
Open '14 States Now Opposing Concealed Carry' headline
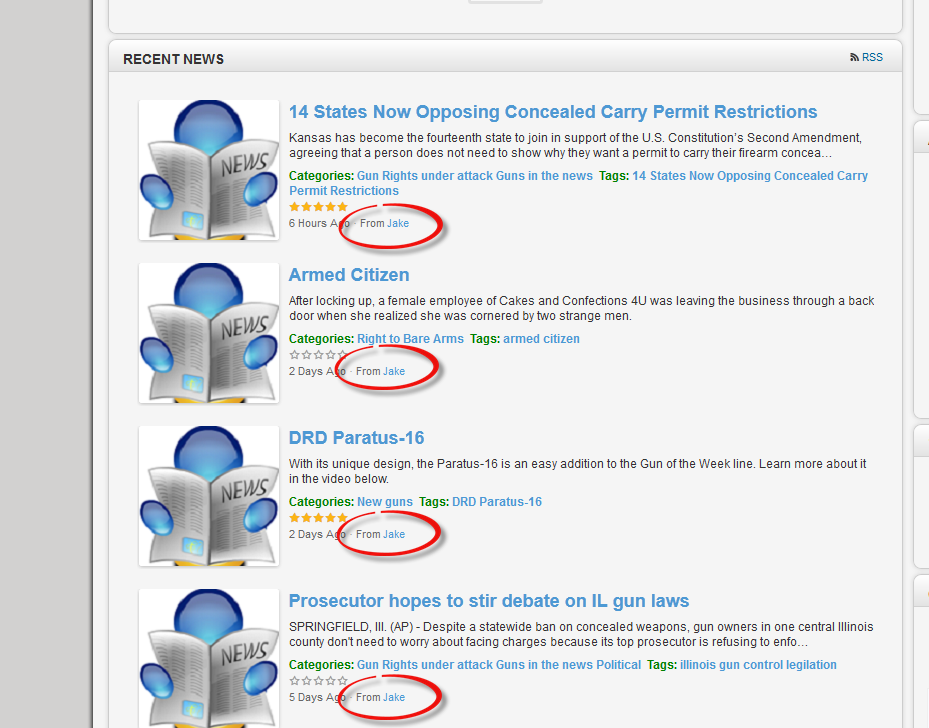(553, 112)
